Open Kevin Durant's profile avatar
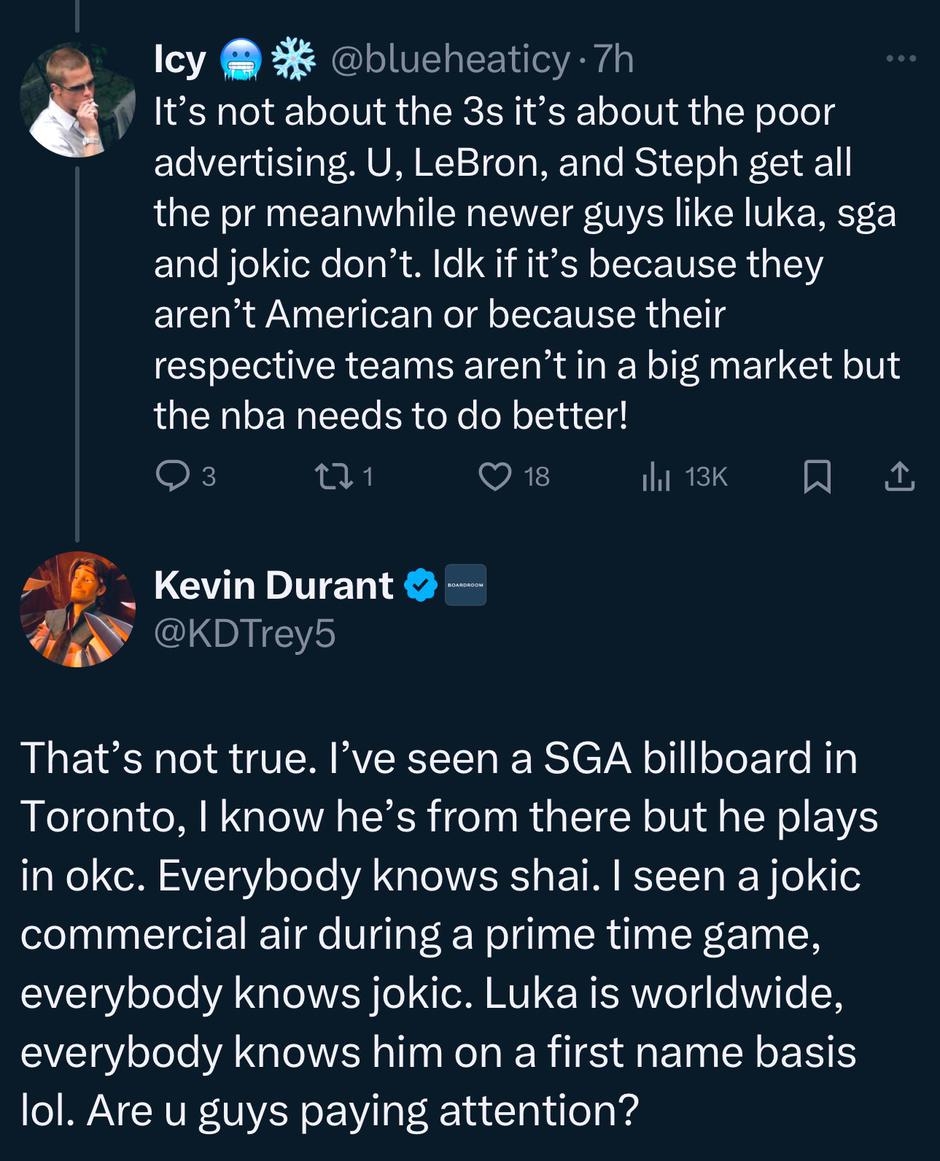The width and height of the screenshot is (940, 1161). pos(77,609)
